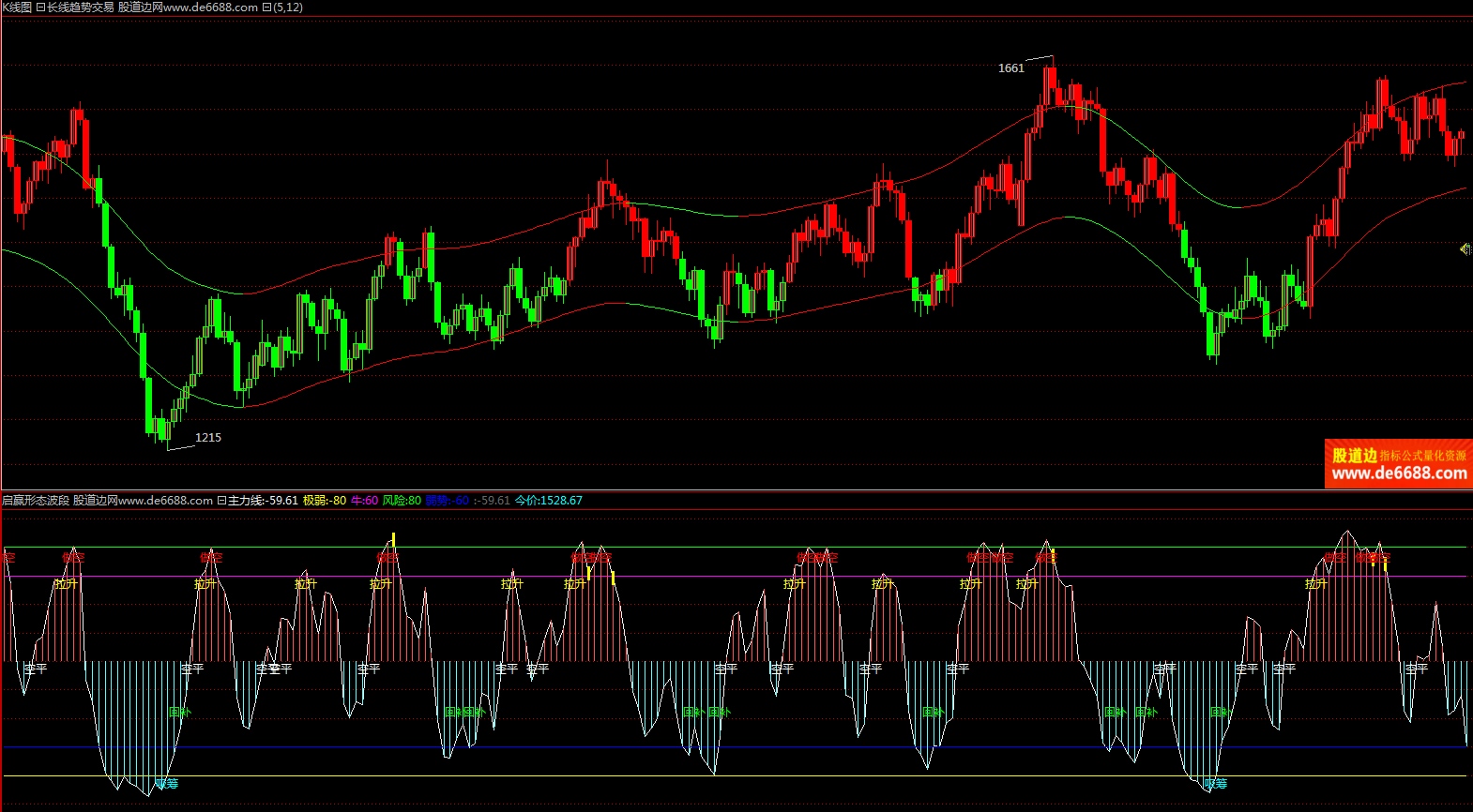Select the 主力线 -59.61 value readout
Screen dimensions: 1473x812
click(x=263, y=501)
